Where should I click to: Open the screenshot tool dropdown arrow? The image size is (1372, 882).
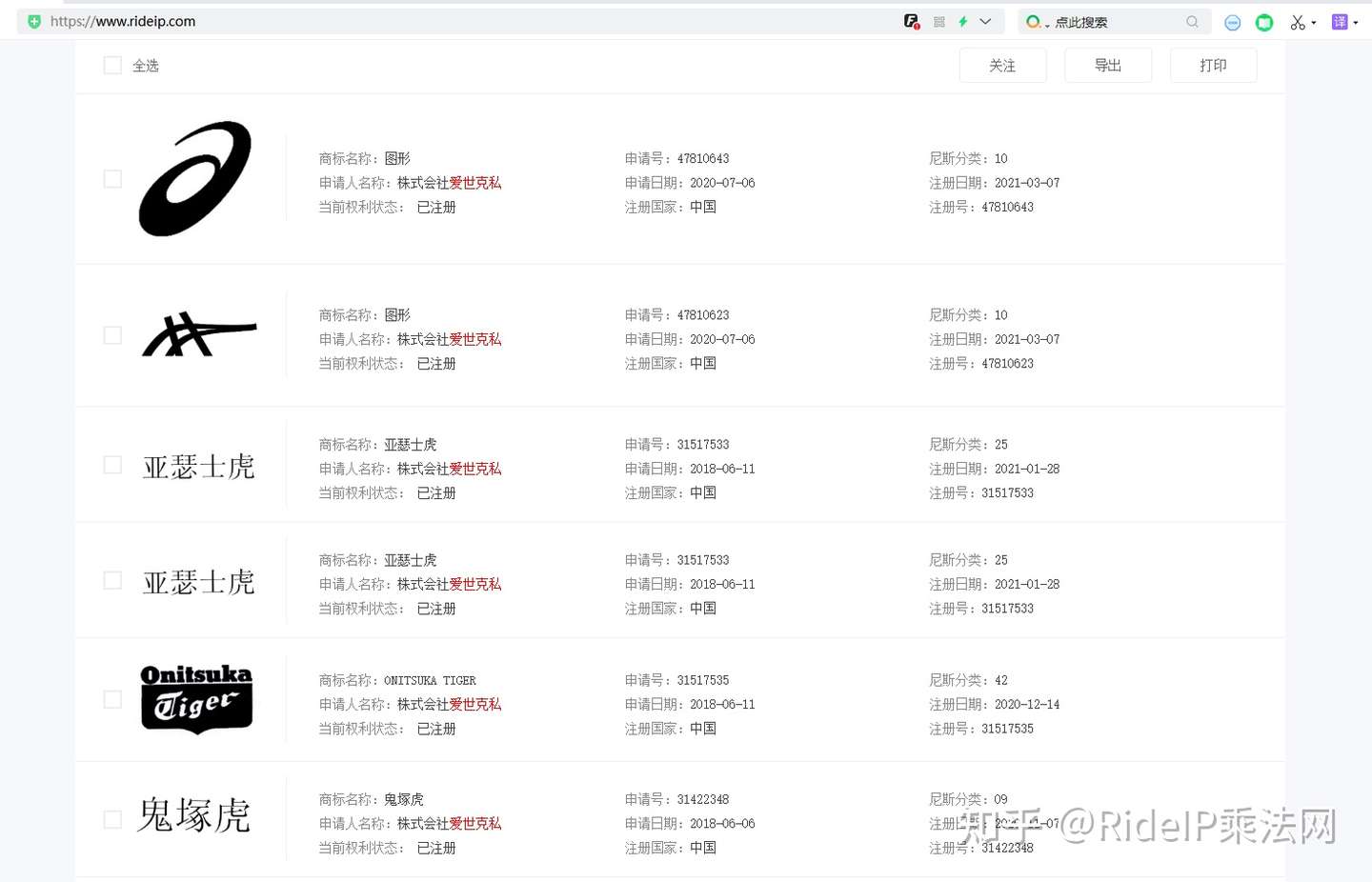click(x=1314, y=23)
